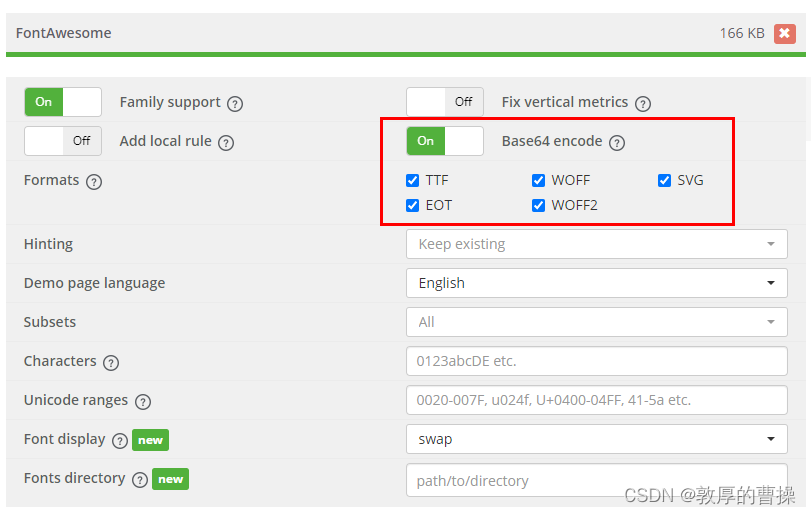Select the FontAwesome font name

pyautogui.click(x=64, y=33)
